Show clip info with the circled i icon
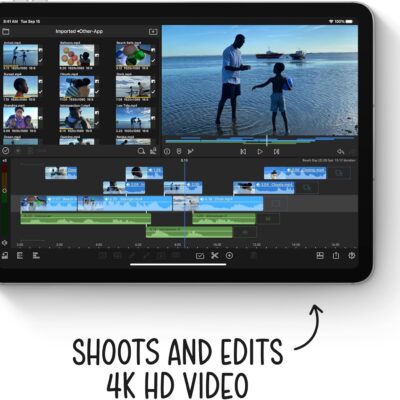The height and width of the screenshot is (400, 400). pyautogui.click(x=167, y=152)
